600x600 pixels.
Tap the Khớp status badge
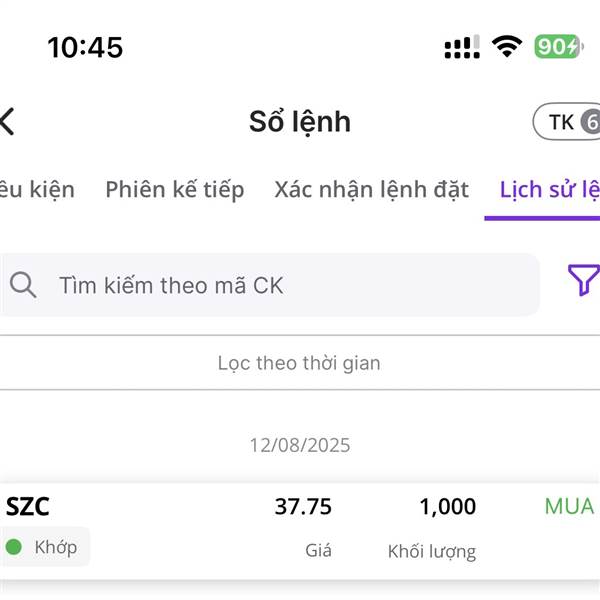tap(45, 547)
